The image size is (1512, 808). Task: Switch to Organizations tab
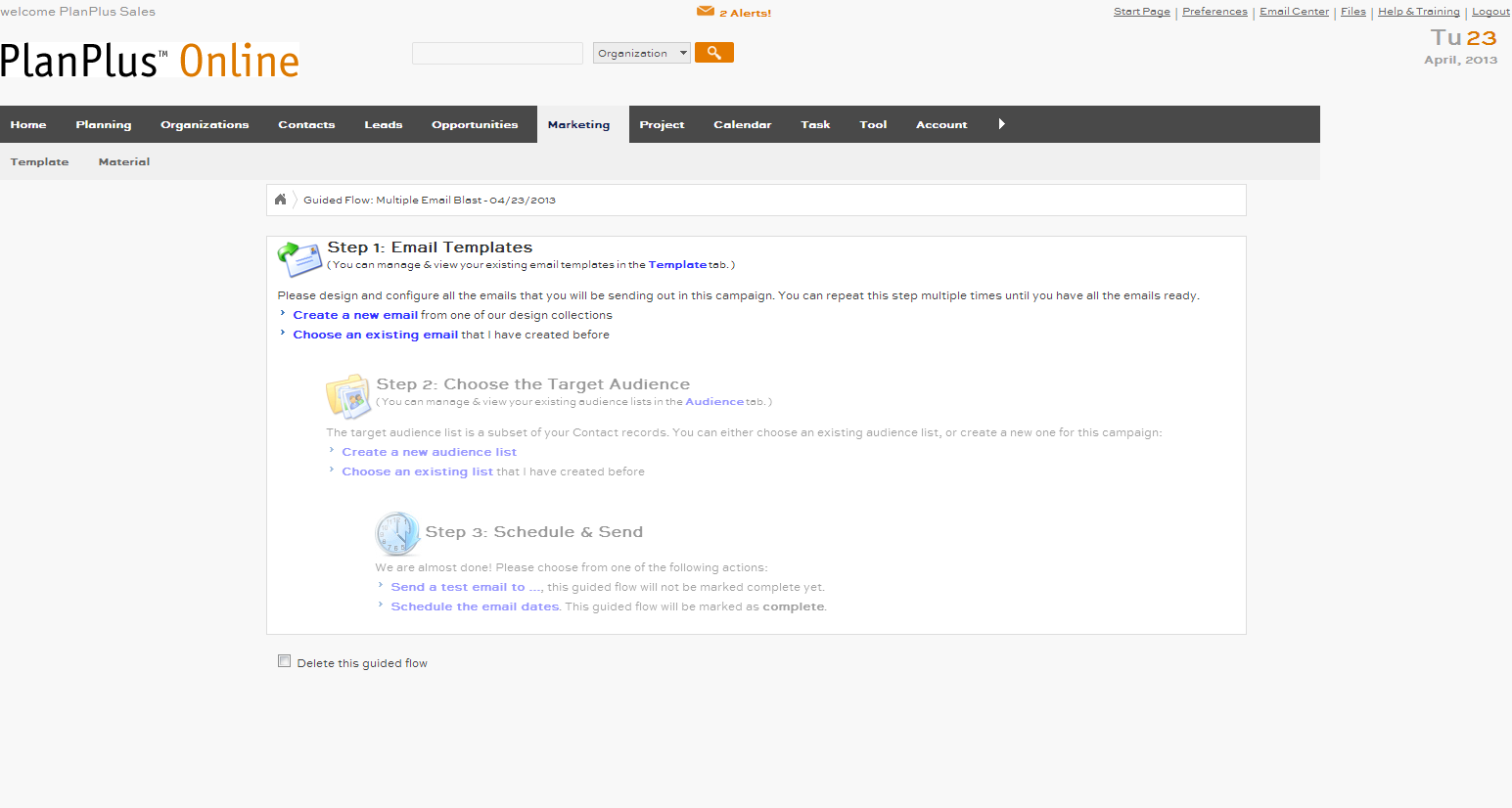[205, 124]
